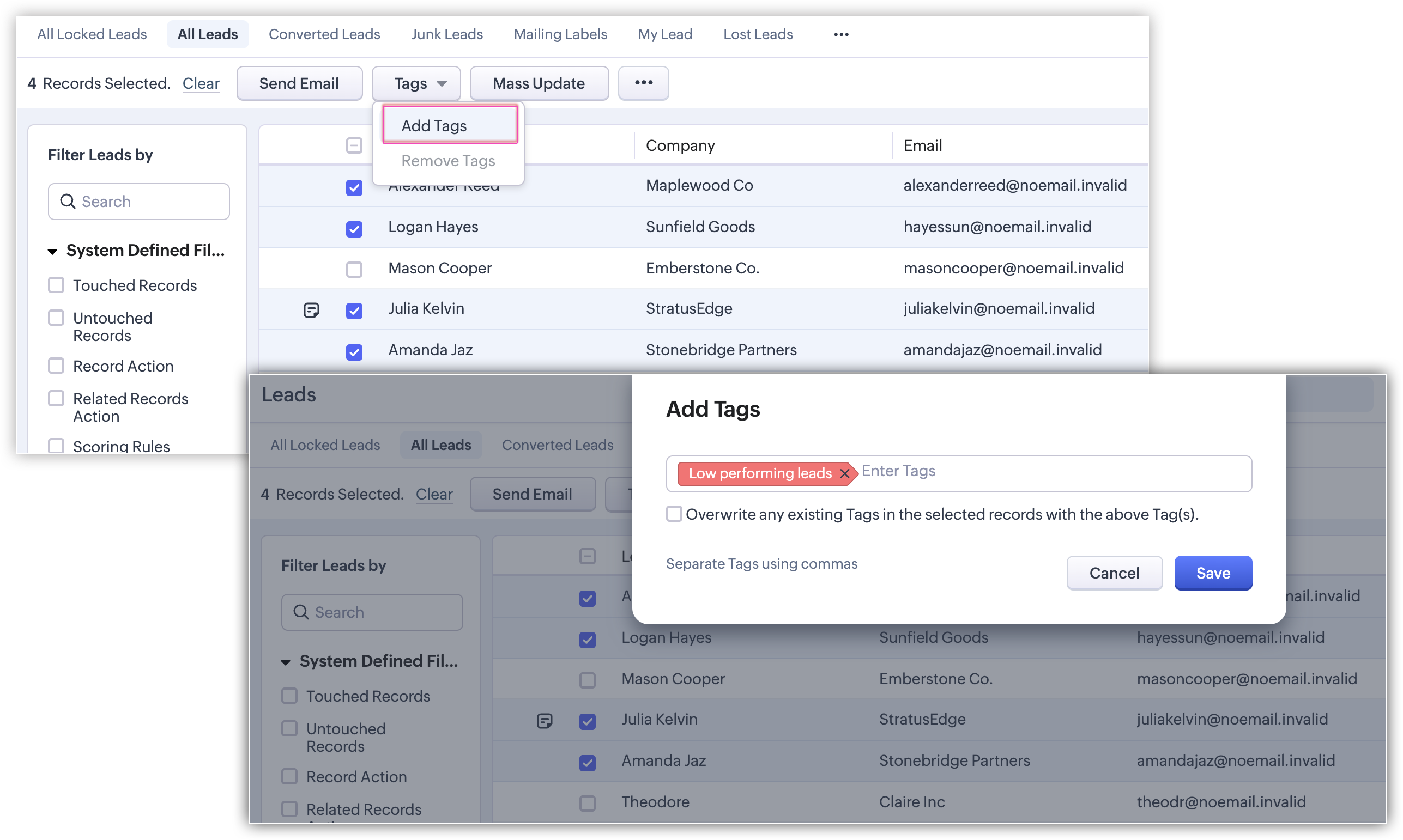Check the Mason Cooper row checkbox

tap(354, 269)
